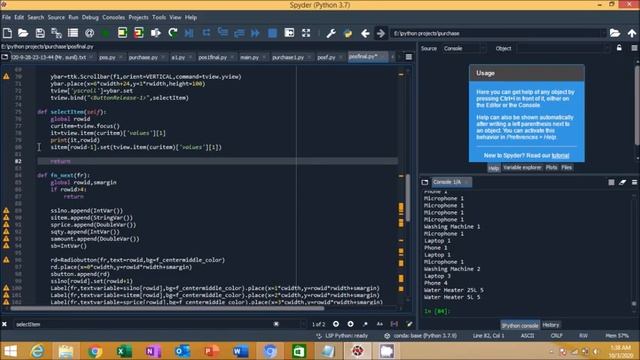Open editor options hamburger menu
The image size is (640, 360).
point(409,57)
